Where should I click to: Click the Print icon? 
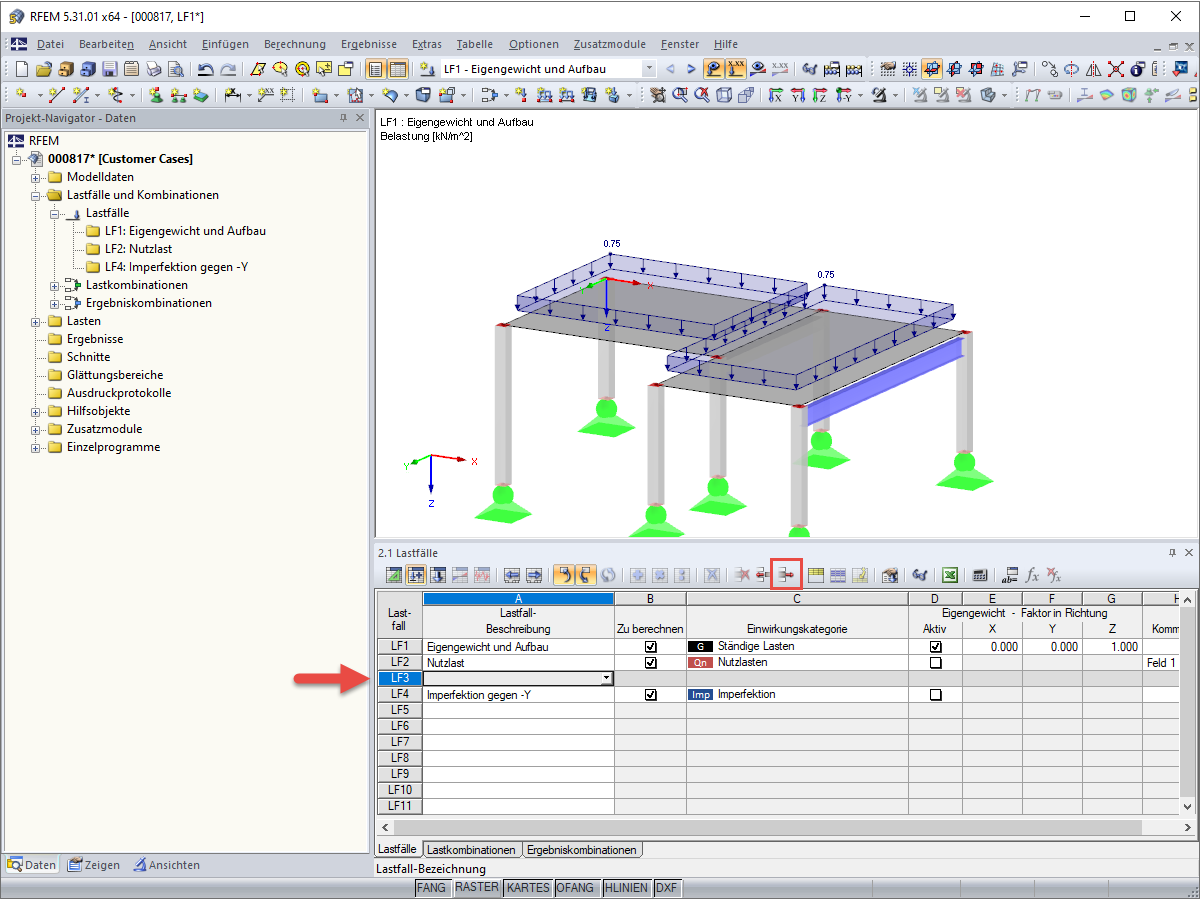tap(153, 69)
